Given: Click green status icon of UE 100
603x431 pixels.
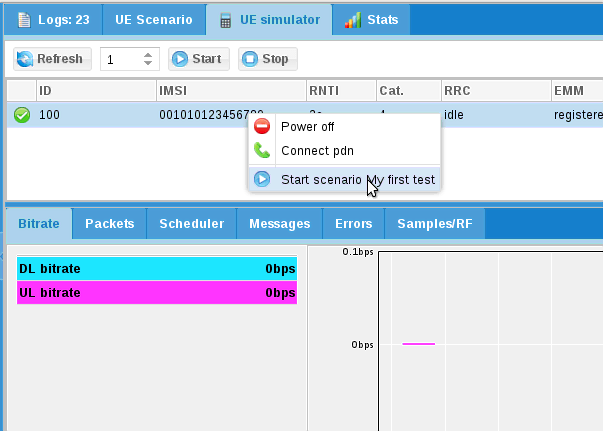Looking at the screenshot, I should [x=21, y=115].
